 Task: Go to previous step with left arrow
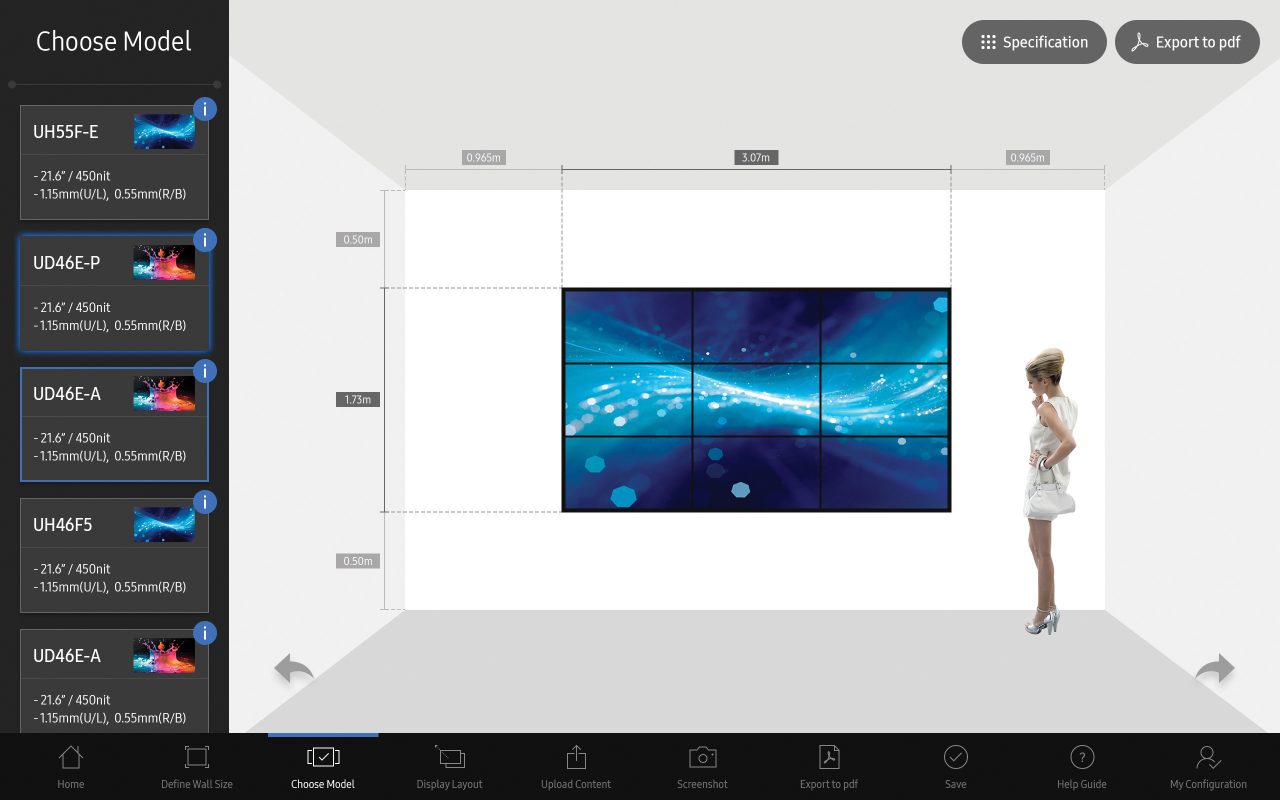pos(294,669)
